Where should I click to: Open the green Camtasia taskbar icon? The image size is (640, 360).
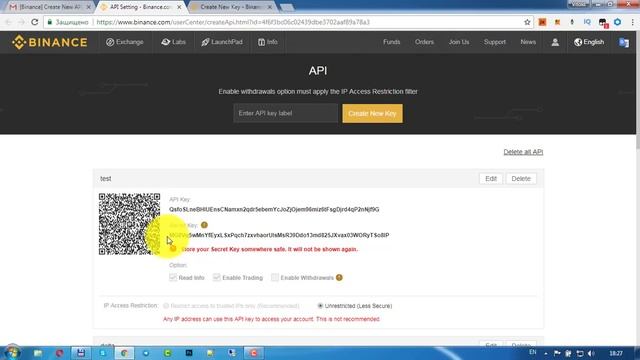coord(167,353)
